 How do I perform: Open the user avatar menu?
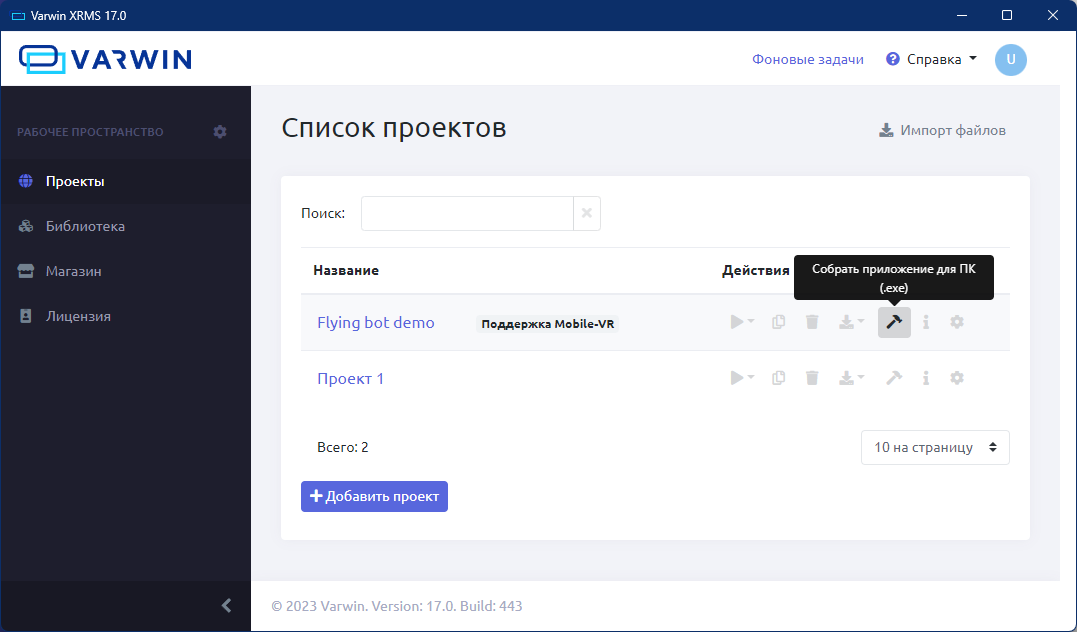click(x=1010, y=60)
